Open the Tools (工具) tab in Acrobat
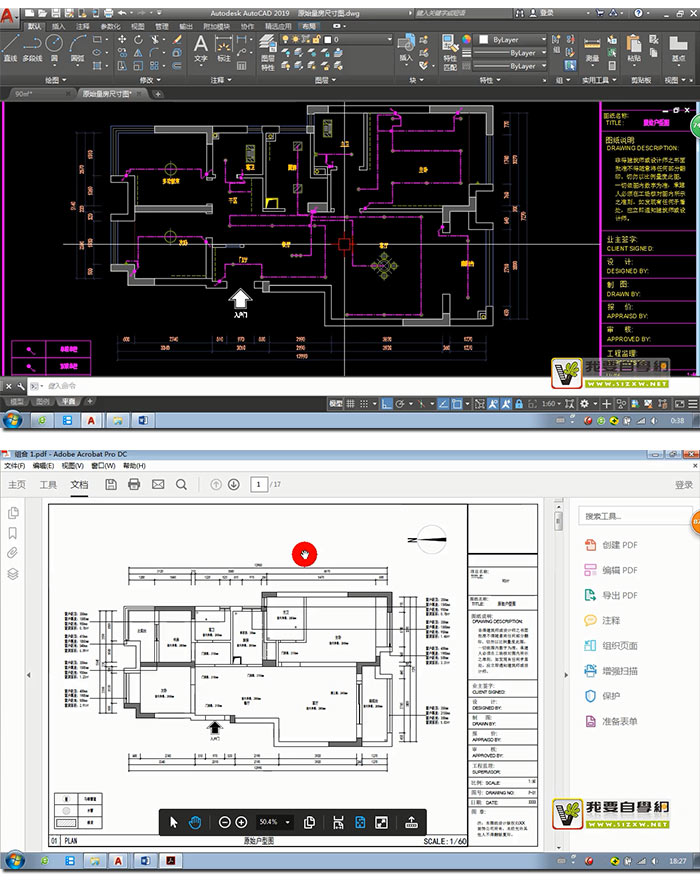Screen dimensions: 700x880 pyautogui.click(x=48, y=484)
